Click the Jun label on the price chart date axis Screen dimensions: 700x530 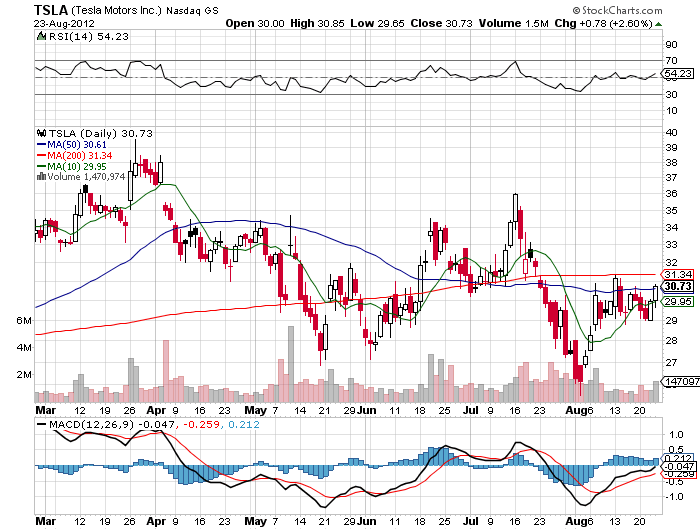click(367, 410)
